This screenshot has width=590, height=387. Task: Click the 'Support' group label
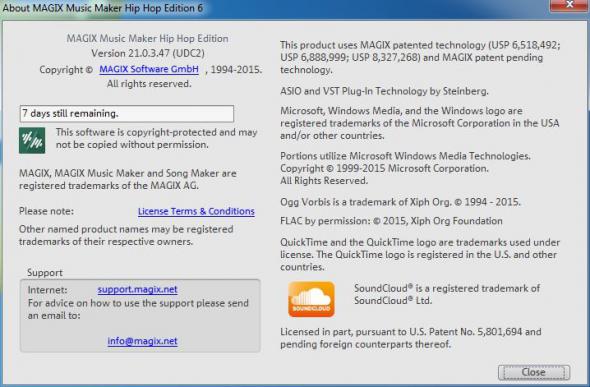(x=45, y=273)
